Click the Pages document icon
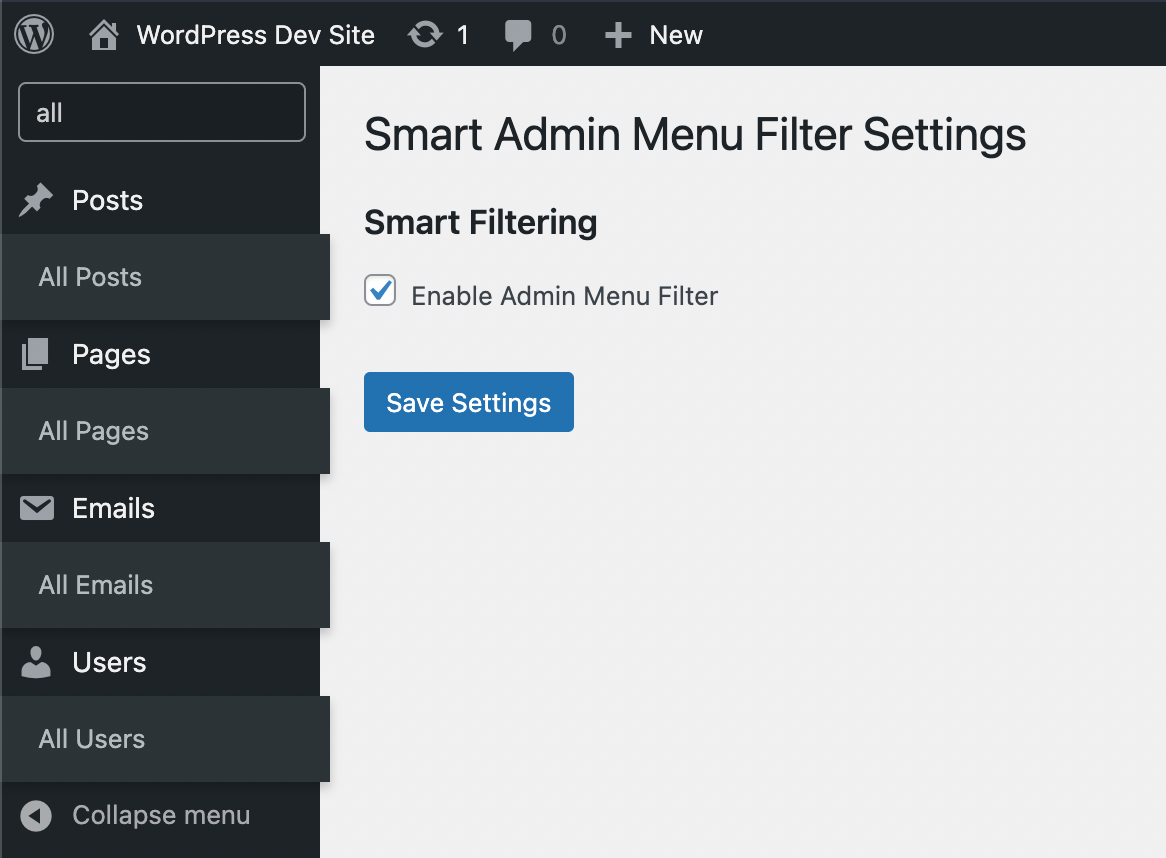 (x=35, y=354)
